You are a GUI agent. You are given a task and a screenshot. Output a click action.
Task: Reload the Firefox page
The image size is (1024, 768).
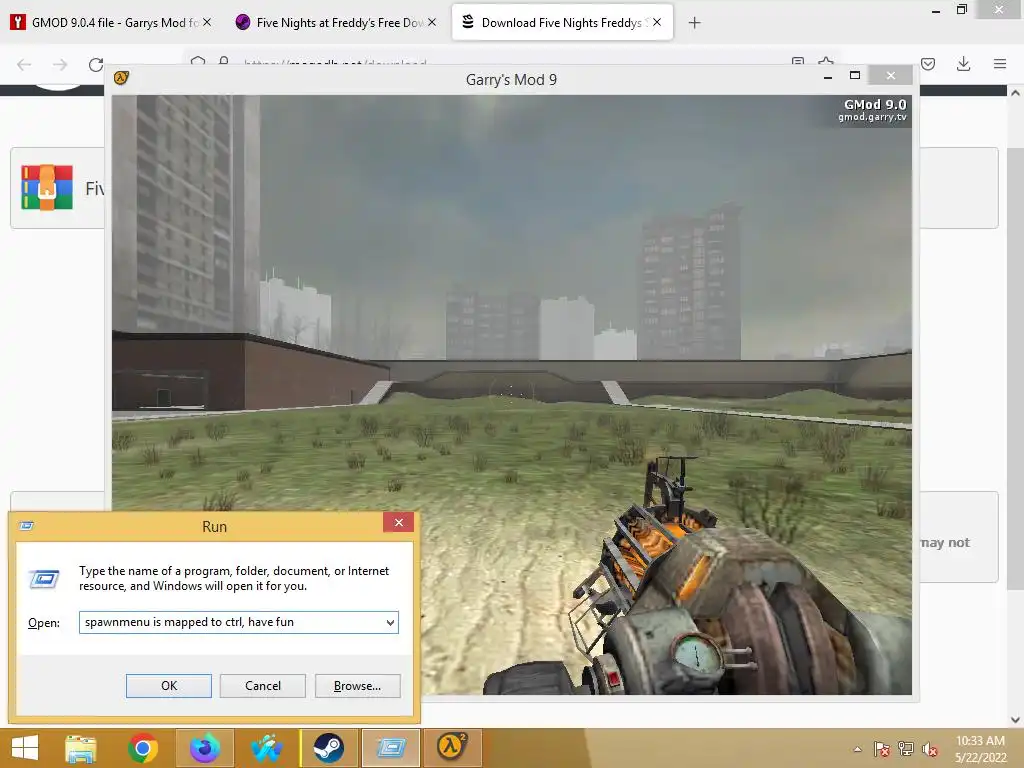96,64
